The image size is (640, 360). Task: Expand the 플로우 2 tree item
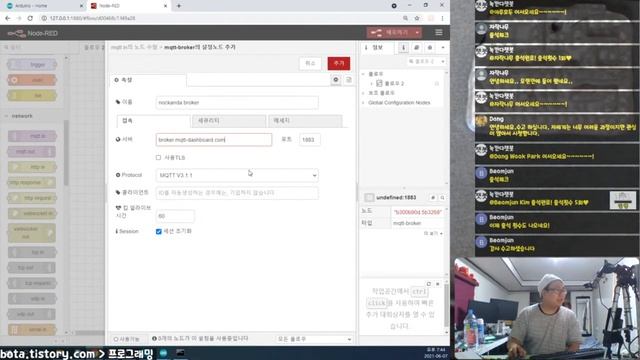(x=371, y=83)
